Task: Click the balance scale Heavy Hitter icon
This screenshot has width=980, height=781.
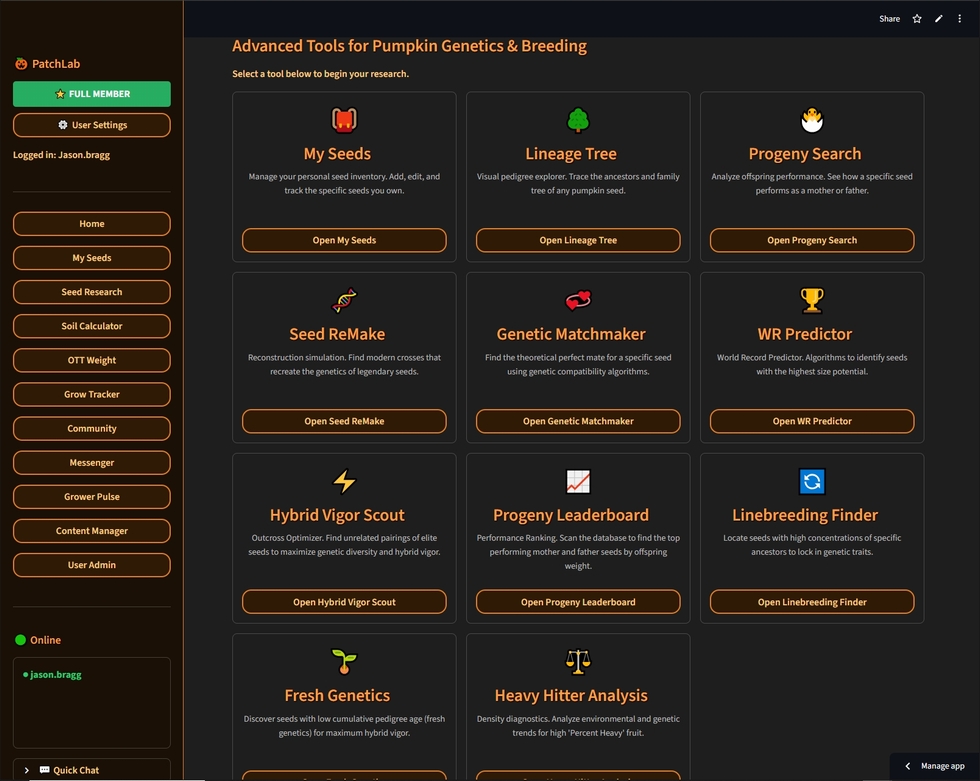Action: 578,661
